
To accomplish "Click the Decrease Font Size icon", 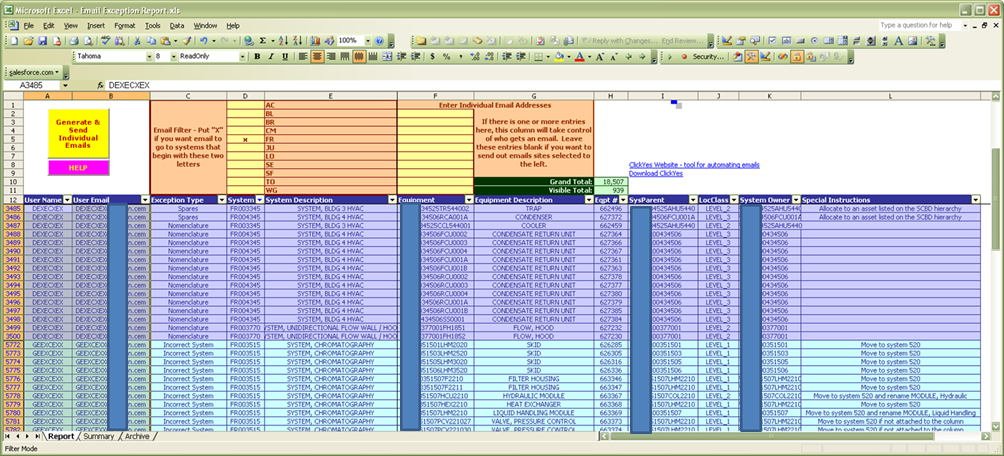I will (614, 56).
